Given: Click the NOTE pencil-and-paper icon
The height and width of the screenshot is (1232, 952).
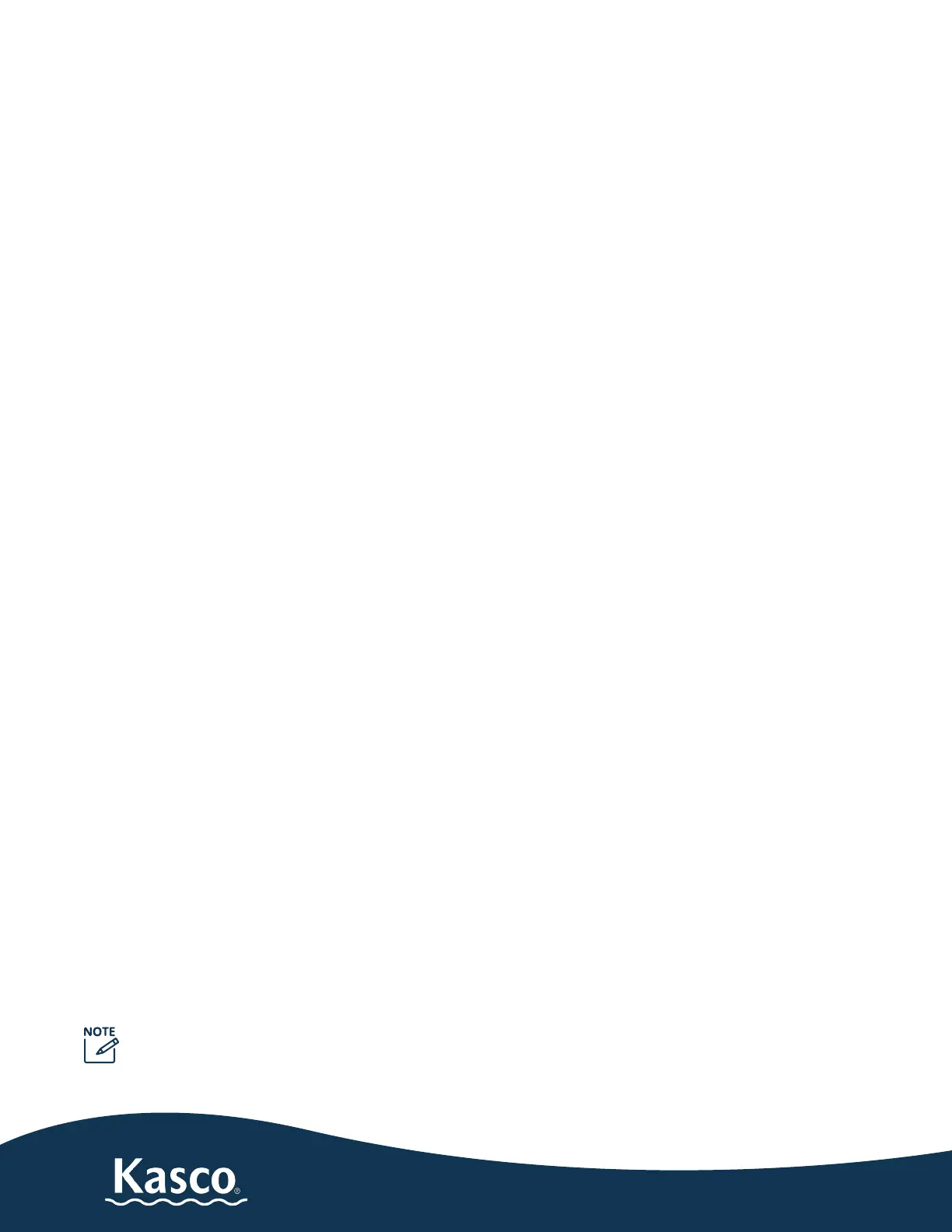Looking at the screenshot, I should (101, 1049).
